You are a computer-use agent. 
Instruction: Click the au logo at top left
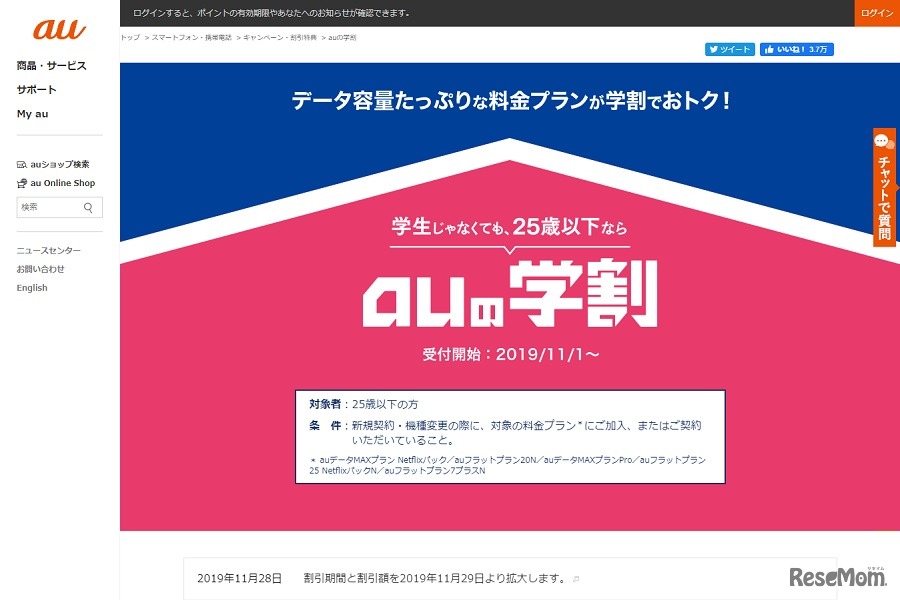click(58, 27)
